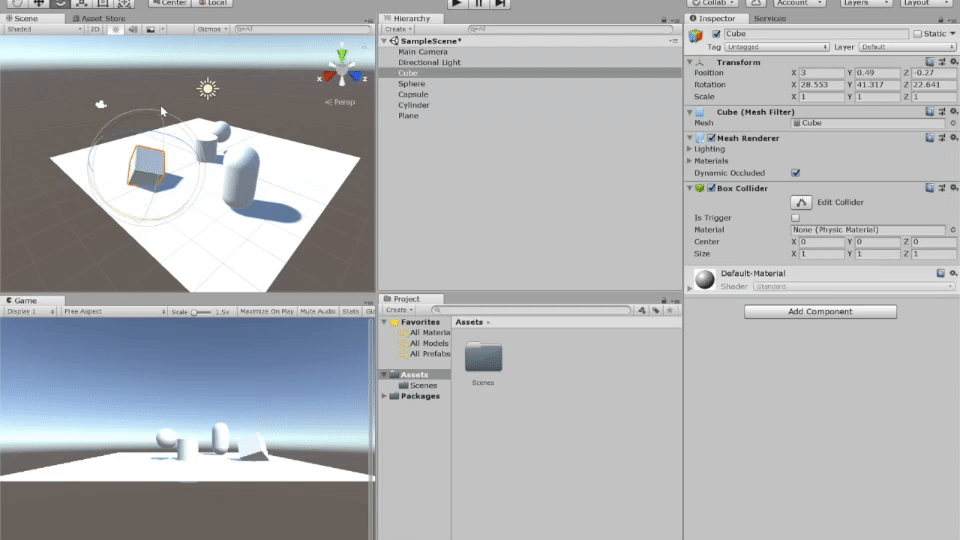960x540 pixels.
Task: Select the Rotate tool in the toolbar
Action: [x=61, y=3]
